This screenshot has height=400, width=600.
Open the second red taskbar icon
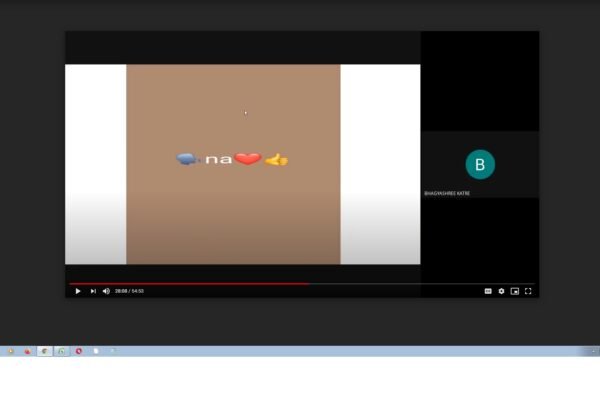pyautogui.click(x=28, y=351)
